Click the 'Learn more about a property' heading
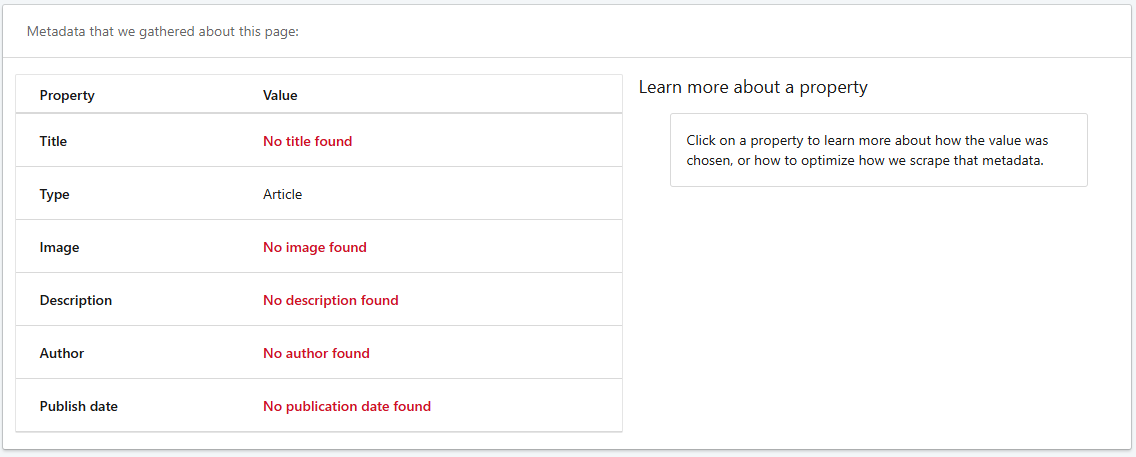1136x457 pixels. pyautogui.click(x=753, y=87)
